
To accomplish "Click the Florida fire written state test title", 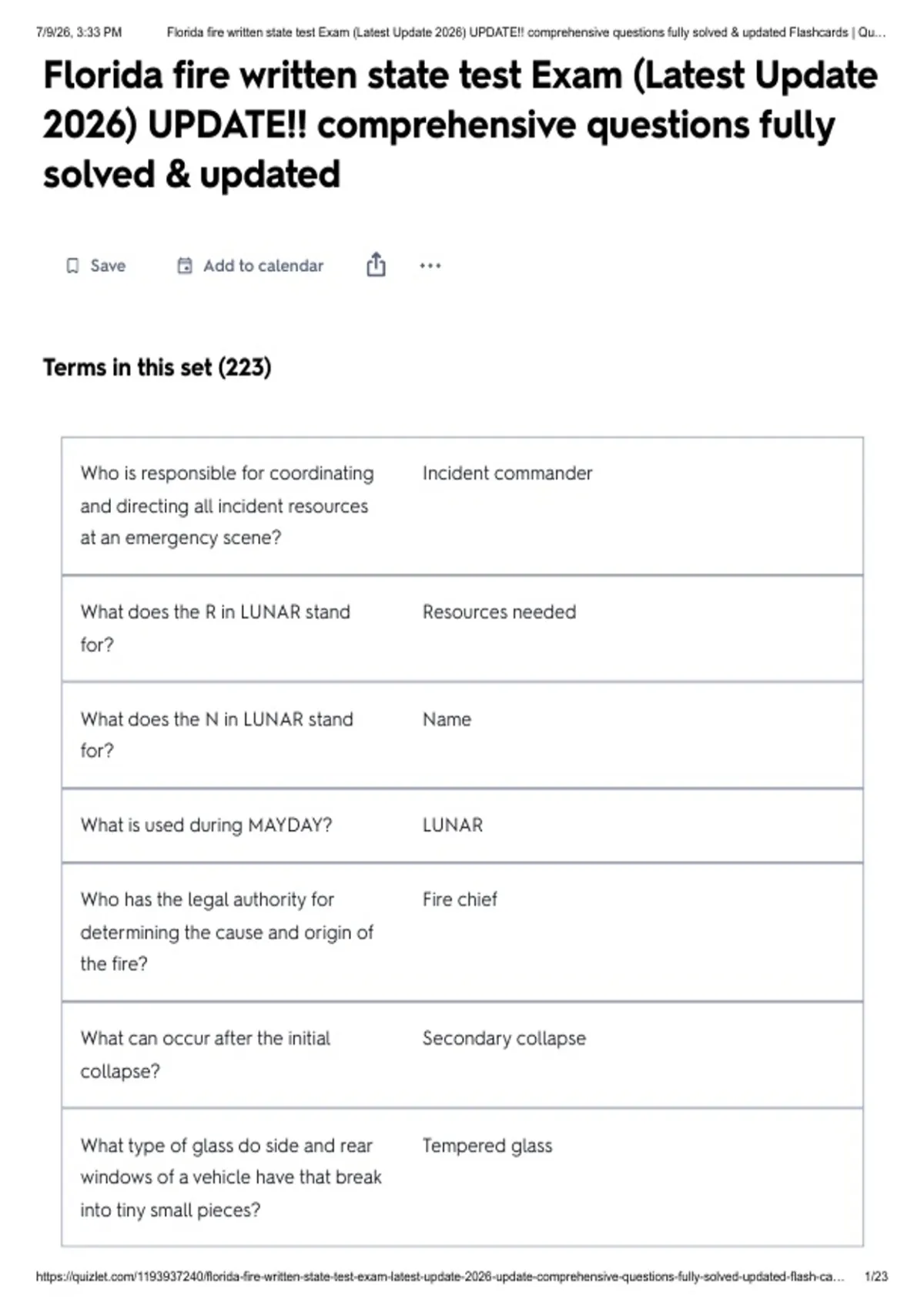I will pyautogui.click(x=460, y=125).
